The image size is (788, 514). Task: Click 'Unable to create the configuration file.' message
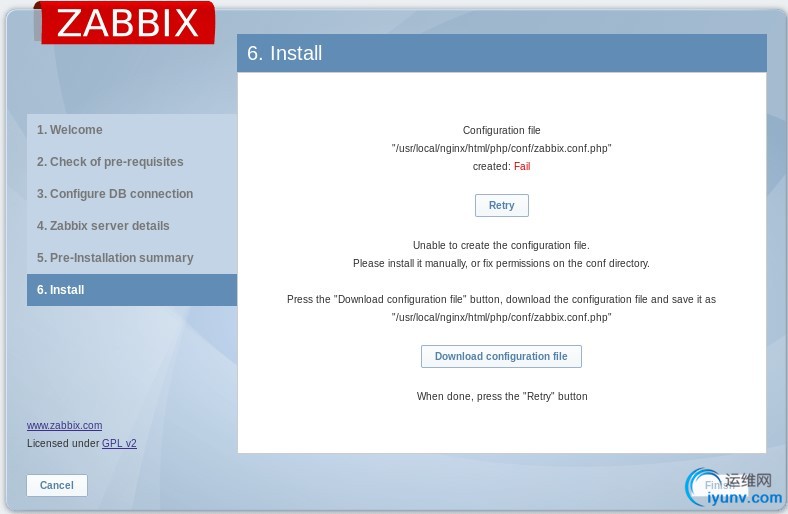[x=501, y=245]
